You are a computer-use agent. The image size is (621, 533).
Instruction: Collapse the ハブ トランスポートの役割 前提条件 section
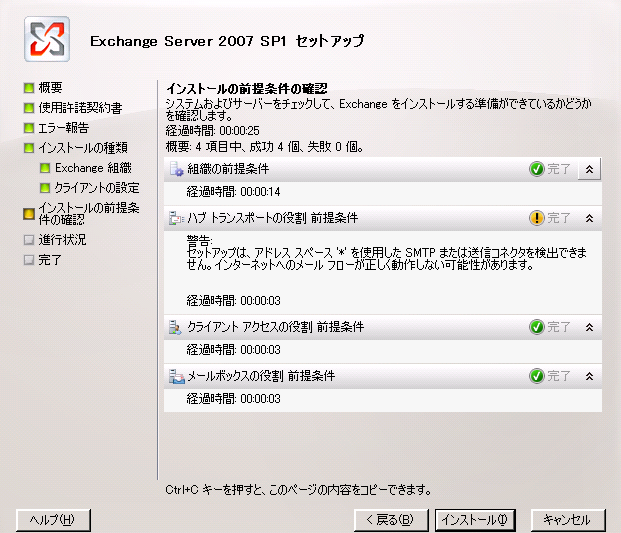click(589, 218)
